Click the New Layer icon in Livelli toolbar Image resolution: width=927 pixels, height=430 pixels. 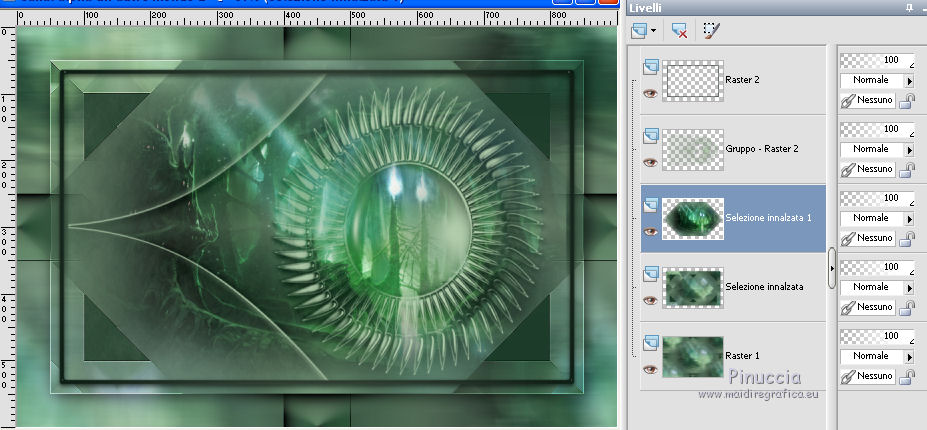pyautogui.click(x=640, y=31)
